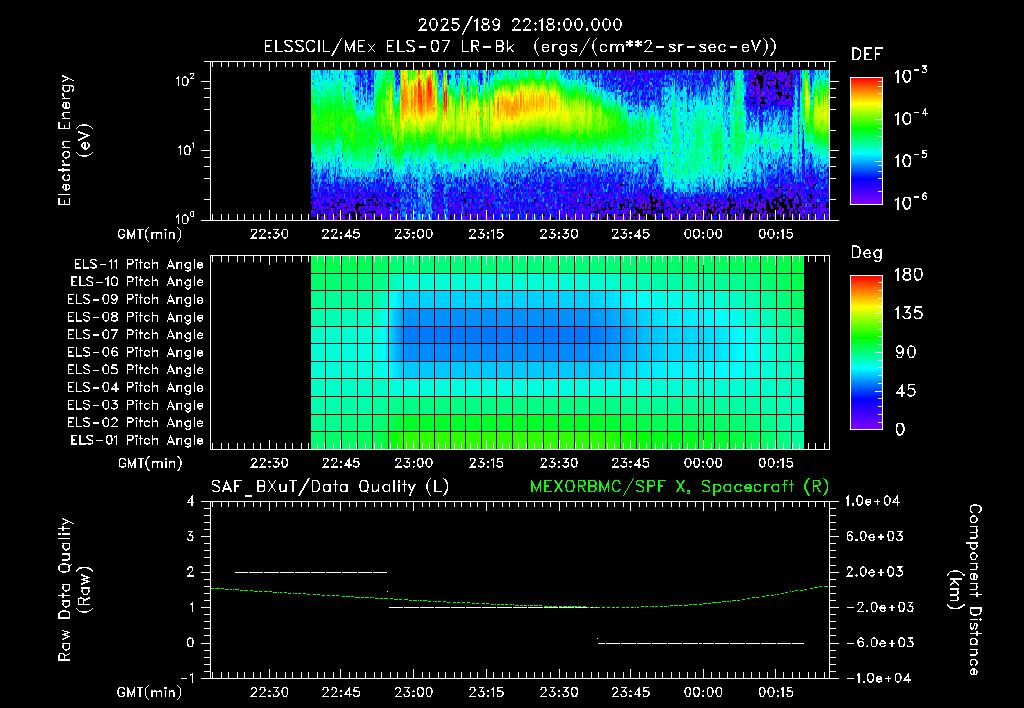
Task: Click the 'GMT(min)' label under pitch angle panel
Action: (150, 463)
